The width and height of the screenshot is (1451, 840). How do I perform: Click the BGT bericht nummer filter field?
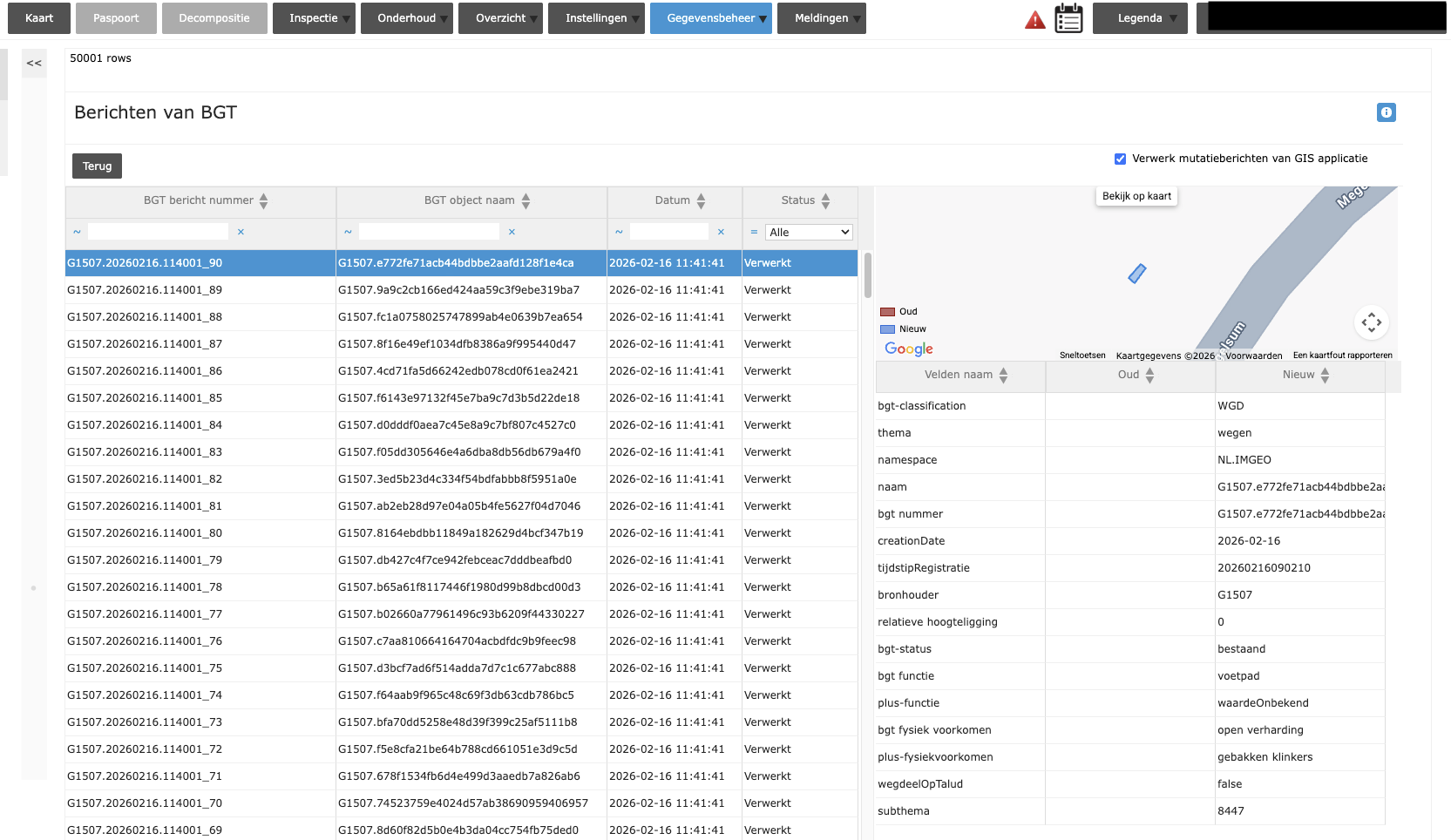158,232
